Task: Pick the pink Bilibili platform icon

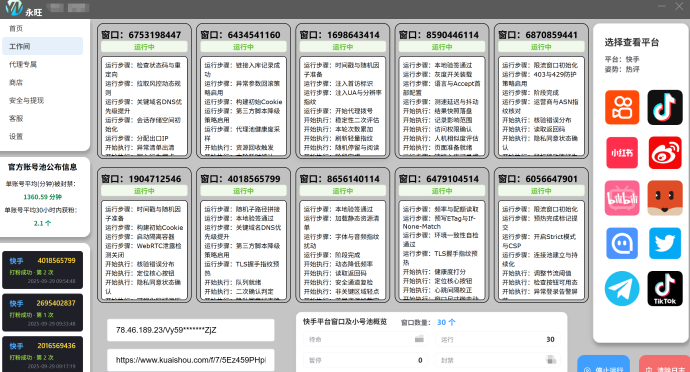Action: pyautogui.click(x=622, y=198)
